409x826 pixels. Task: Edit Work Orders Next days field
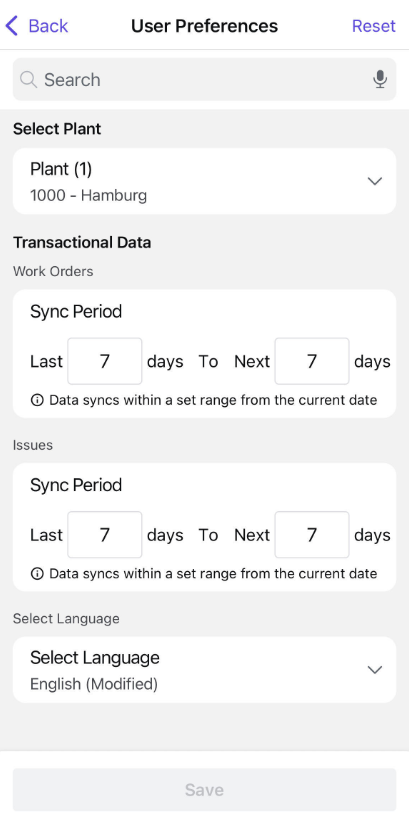(x=312, y=361)
